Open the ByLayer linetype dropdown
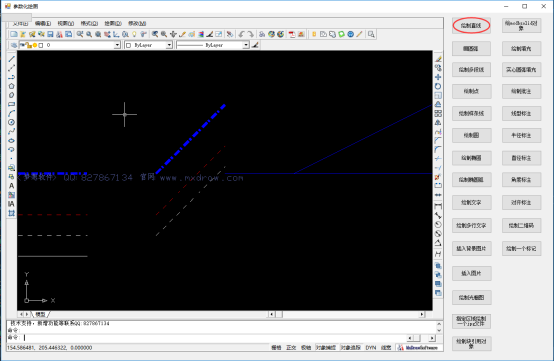 [213, 45]
